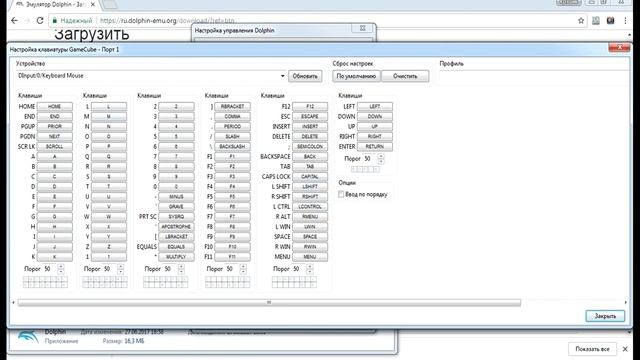Click the APOSTROPHE mapping button
The height and width of the screenshot is (360, 640).
click(176, 227)
